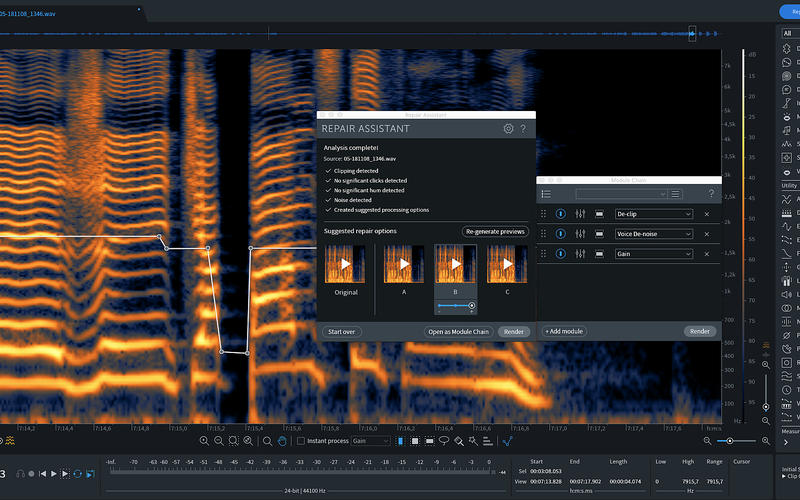800x500 pixels.
Task: Remove the Gain module from chain
Action: coord(707,254)
